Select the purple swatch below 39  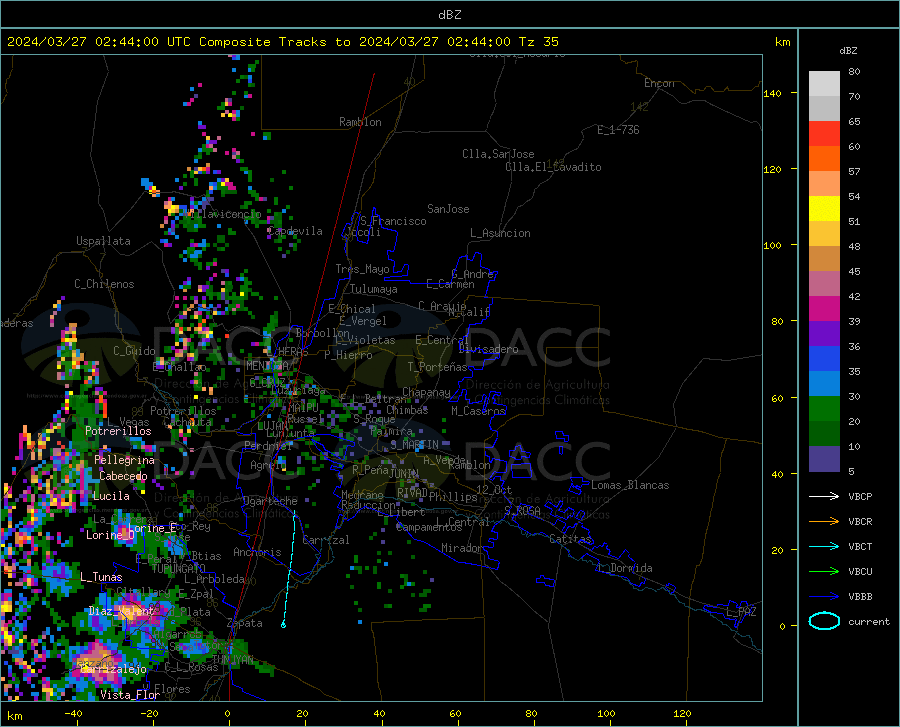824,334
